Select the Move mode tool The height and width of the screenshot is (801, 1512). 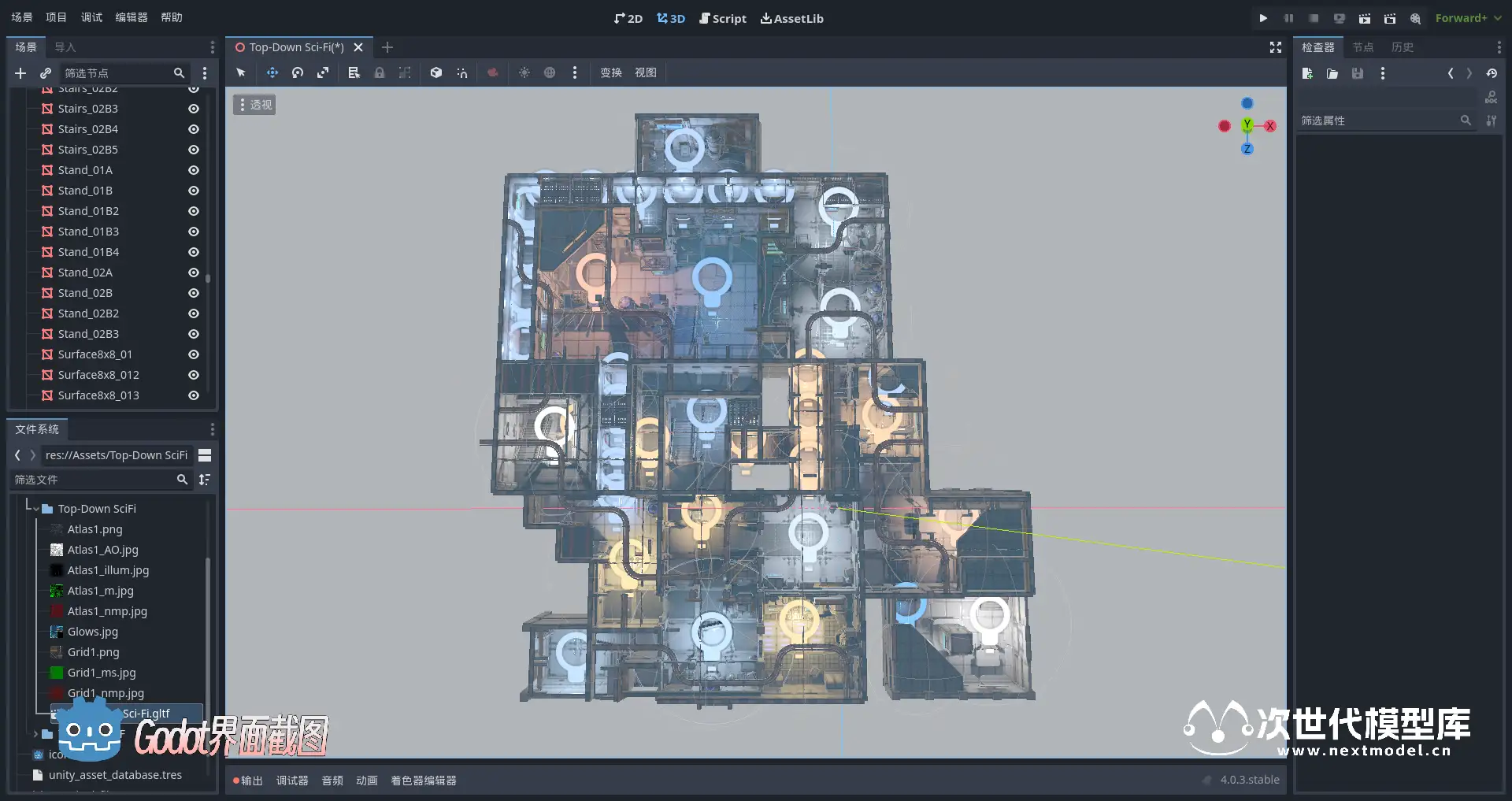(272, 72)
